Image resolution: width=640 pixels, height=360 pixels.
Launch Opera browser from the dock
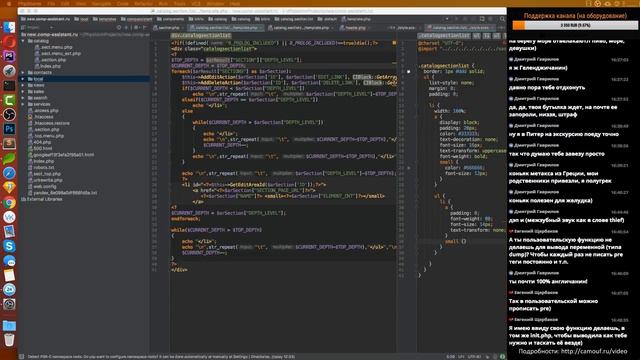(x=9, y=42)
